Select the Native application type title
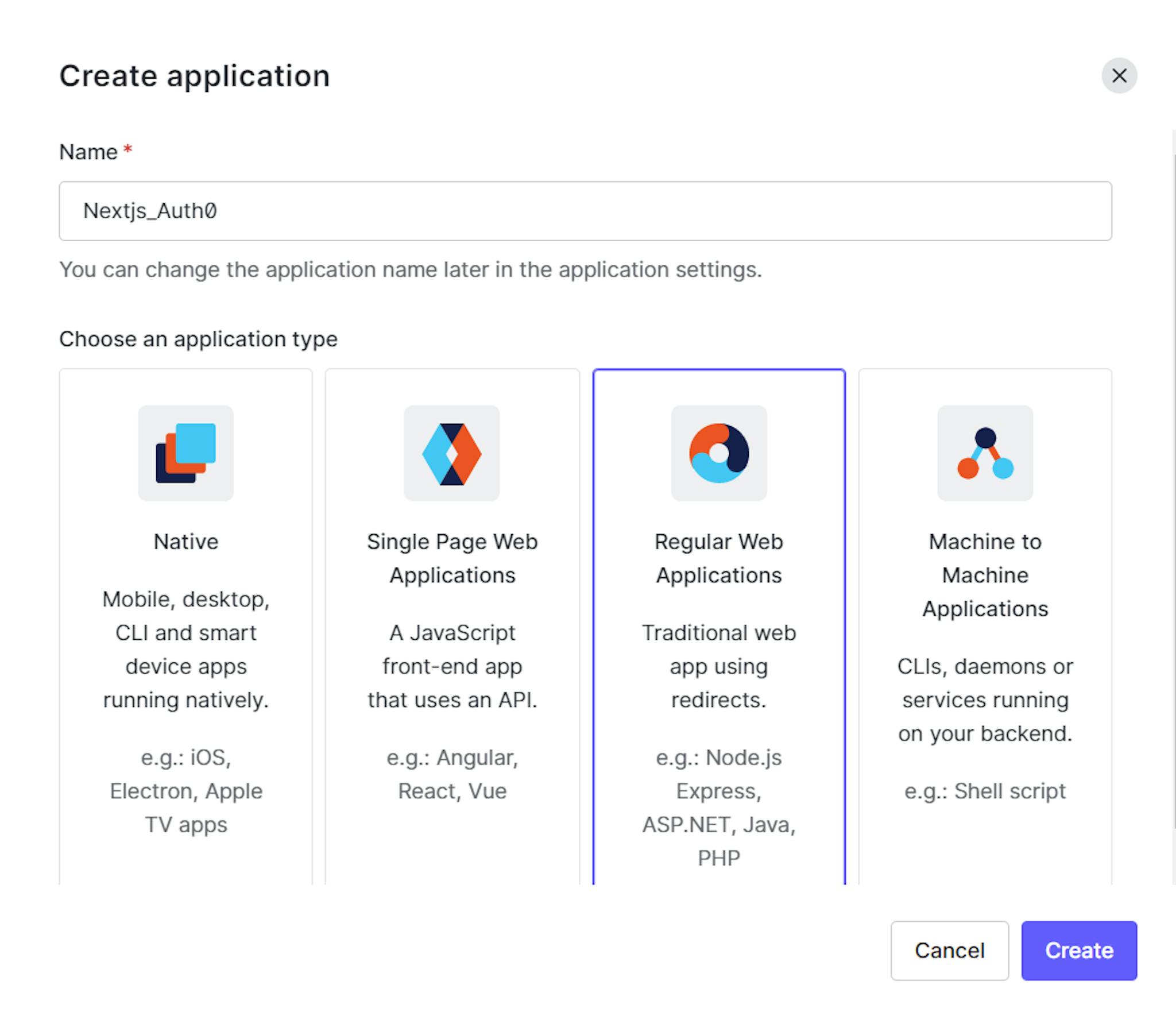The width and height of the screenshot is (1176, 1012). [185, 542]
